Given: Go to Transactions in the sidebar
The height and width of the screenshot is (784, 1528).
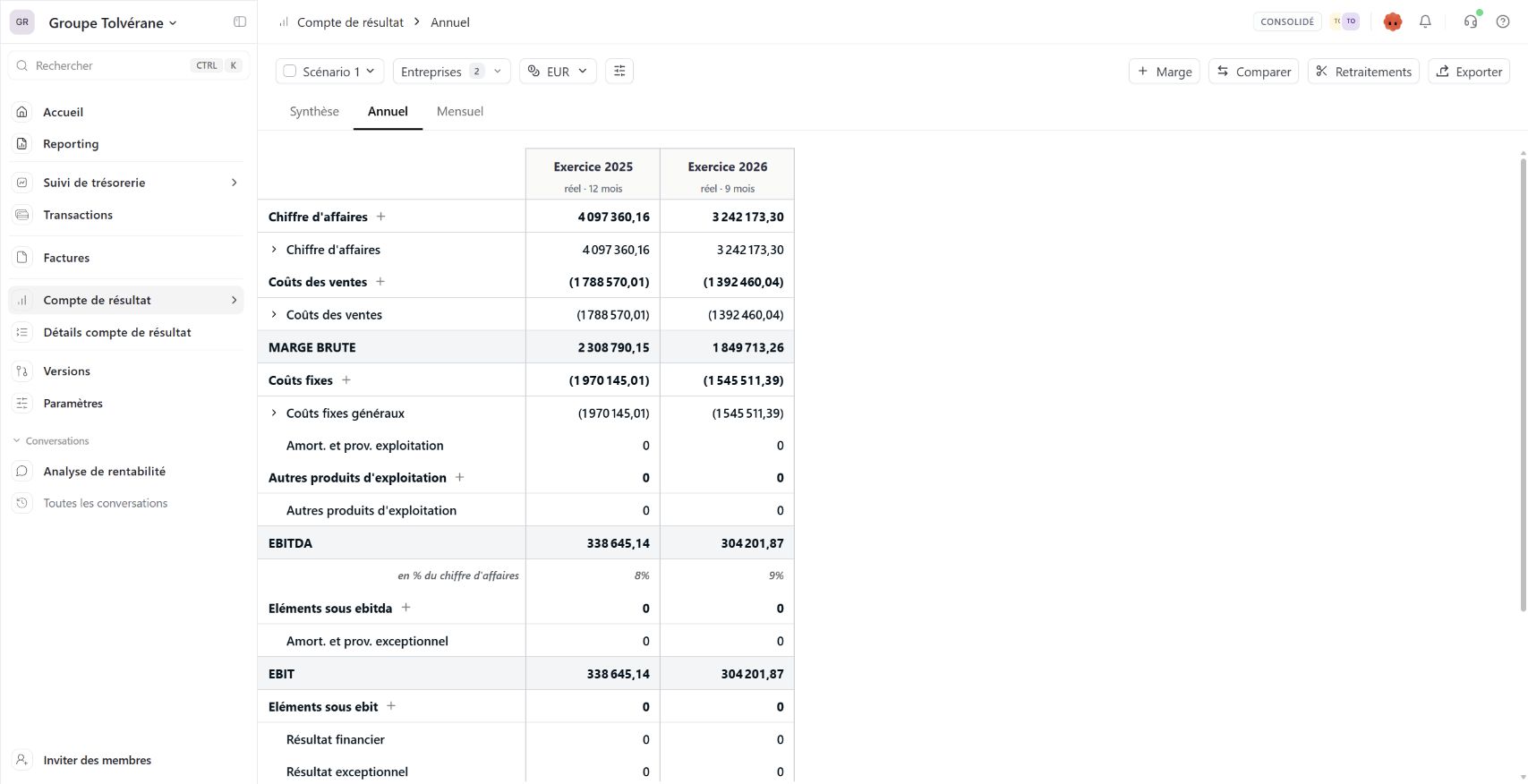Looking at the screenshot, I should pyautogui.click(x=126, y=215).
